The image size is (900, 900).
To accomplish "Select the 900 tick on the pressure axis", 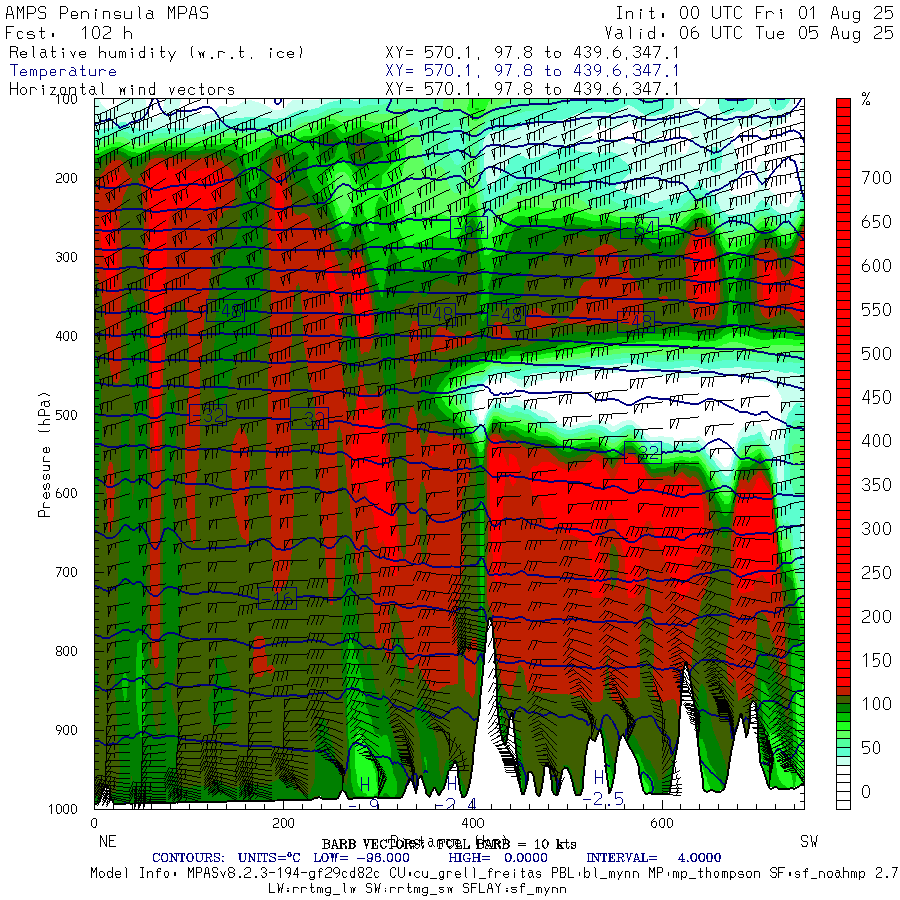I will [66, 730].
